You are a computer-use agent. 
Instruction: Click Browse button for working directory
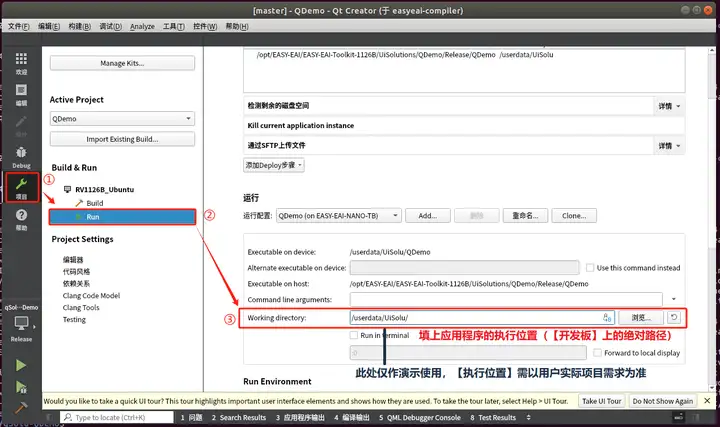coord(641,317)
